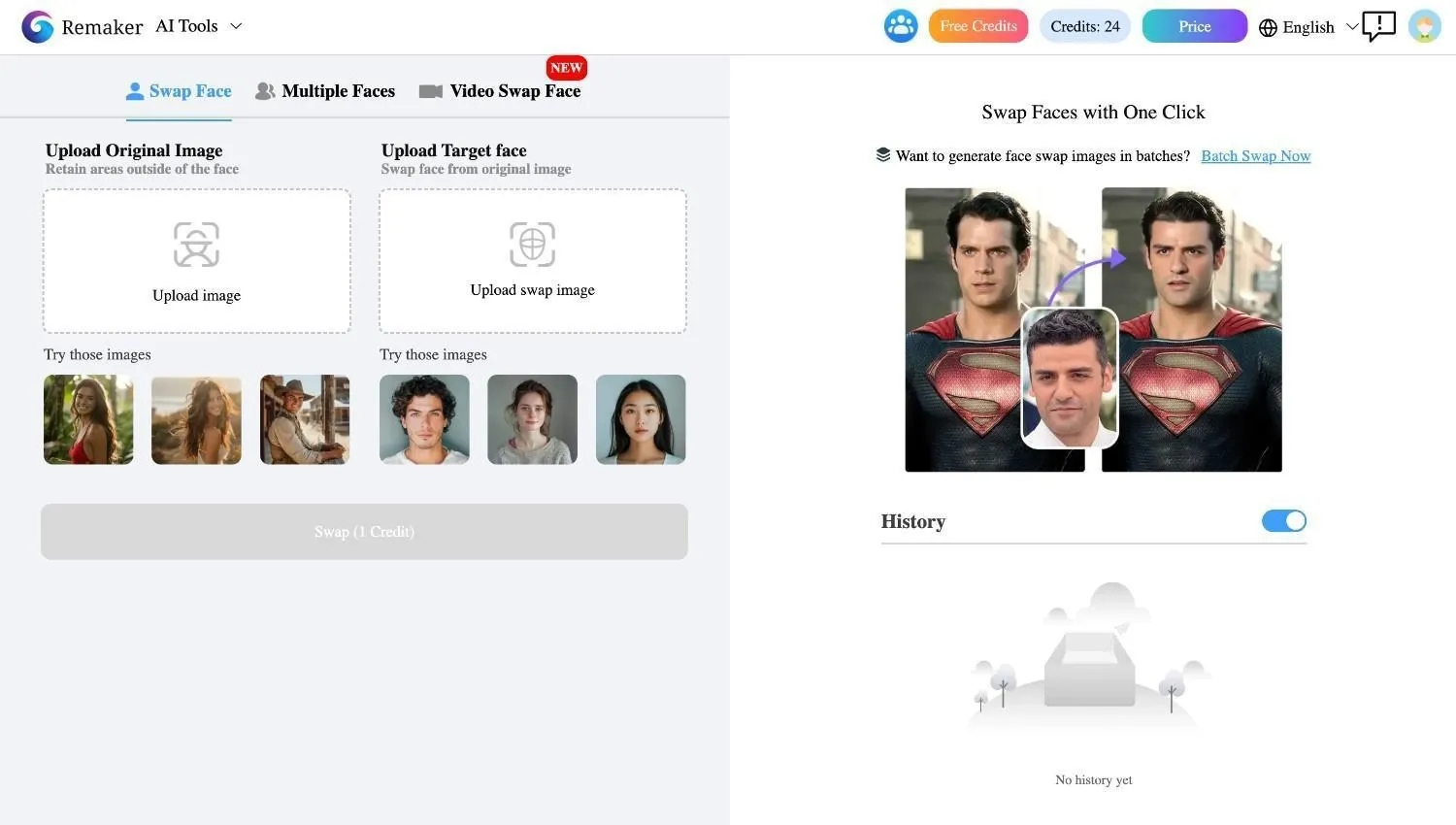Click the target face upload icon
This screenshot has width=1456, height=825.
pos(532,244)
